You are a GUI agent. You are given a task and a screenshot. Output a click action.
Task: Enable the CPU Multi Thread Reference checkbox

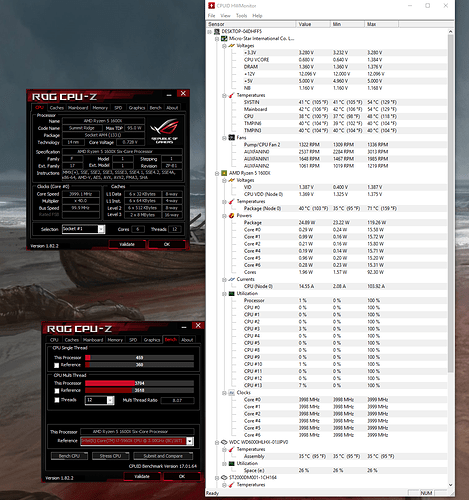57,391
